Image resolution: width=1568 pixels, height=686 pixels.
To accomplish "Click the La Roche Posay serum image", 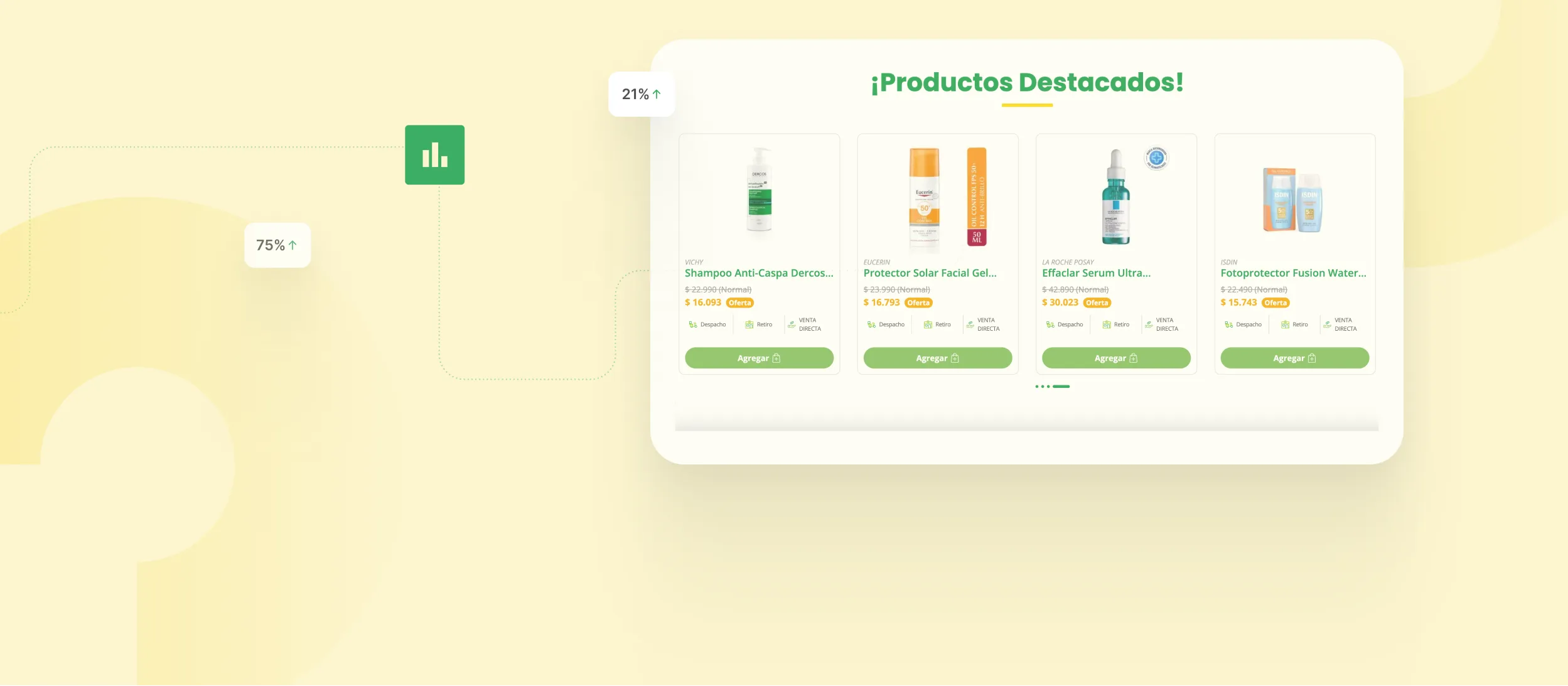I will point(1115,197).
